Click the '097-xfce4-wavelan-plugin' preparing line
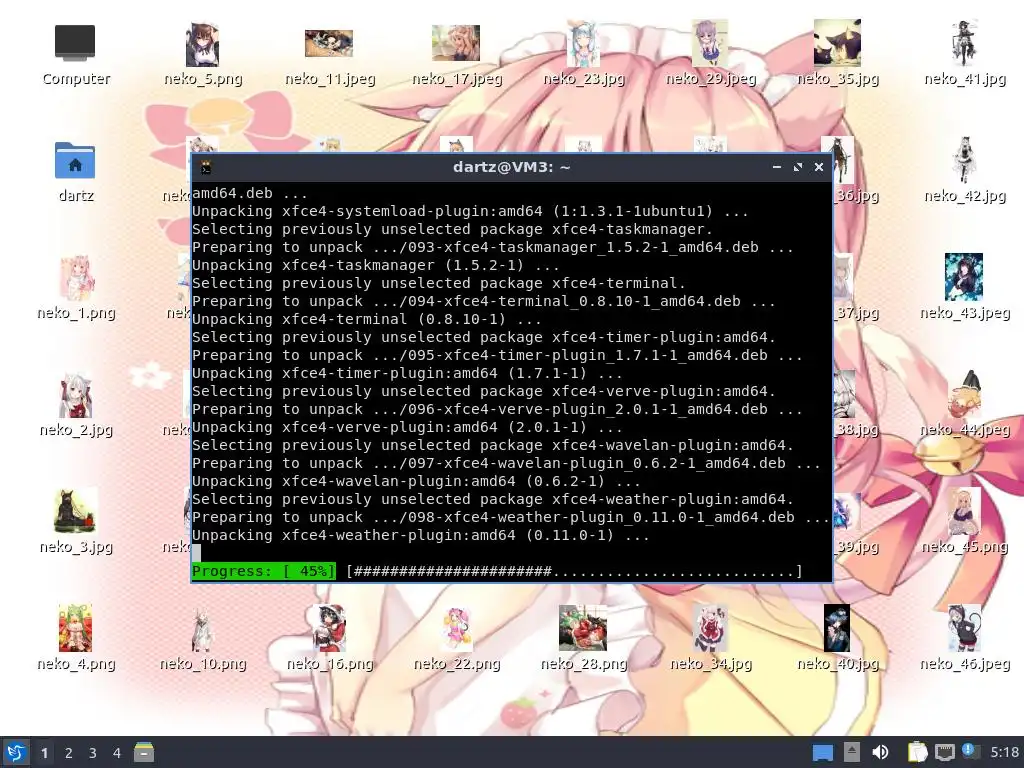Screen dimensions: 1024x768 [x=506, y=463]
